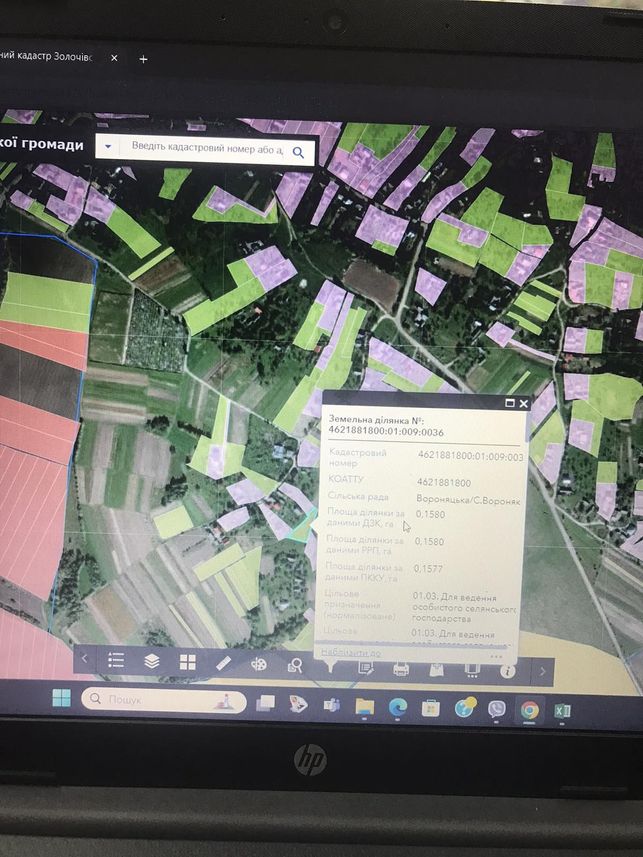Open Microsoft Teams from the taskbar

331,706
